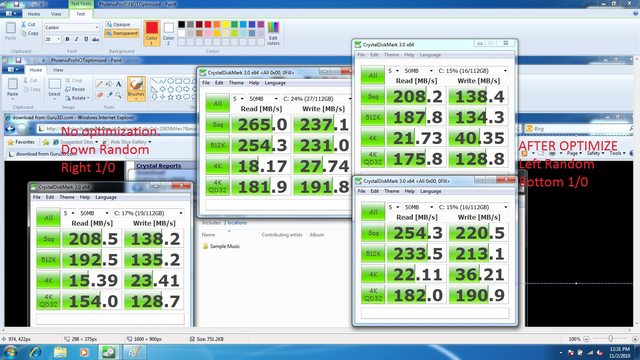This screenshot has width=640, height=360.
Task: Open Windows Media Player from taskbar
Action: [x=84, y=352]
